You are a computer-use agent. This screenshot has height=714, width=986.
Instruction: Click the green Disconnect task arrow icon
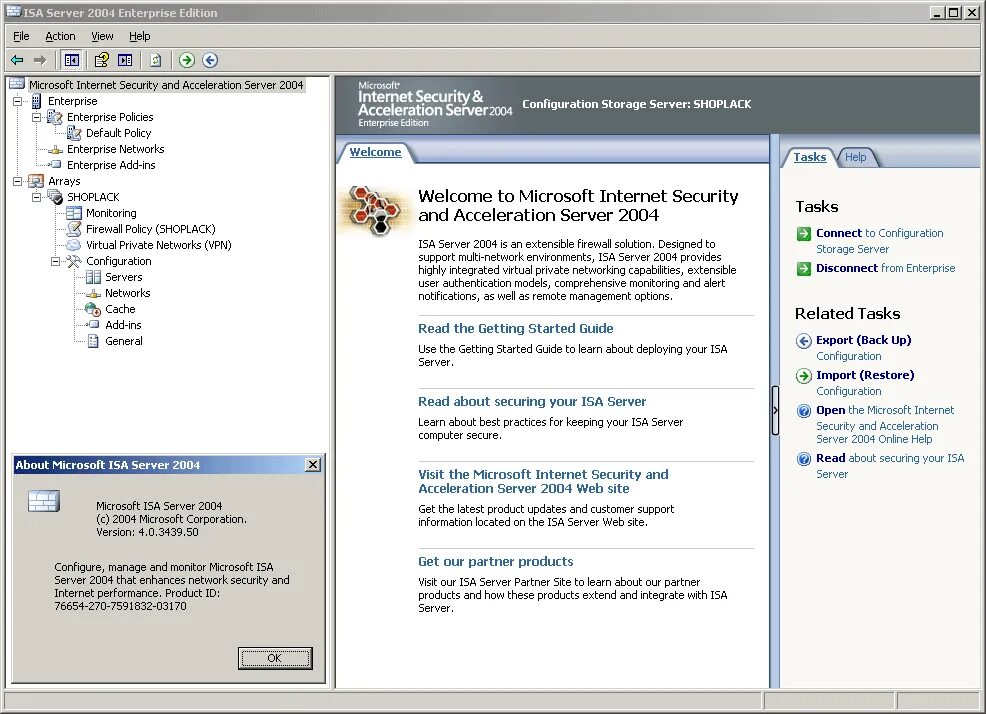point(804,269)
